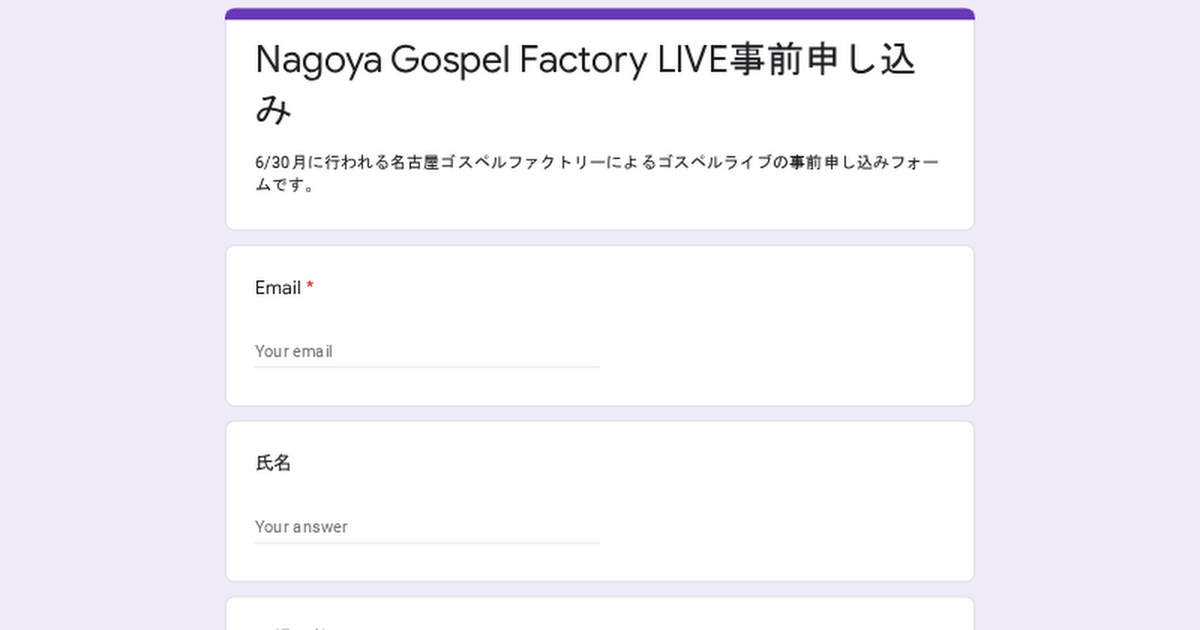Select the Email question card's blank area
Screen dimensions: 1200x630
click(x=780, y=330)
